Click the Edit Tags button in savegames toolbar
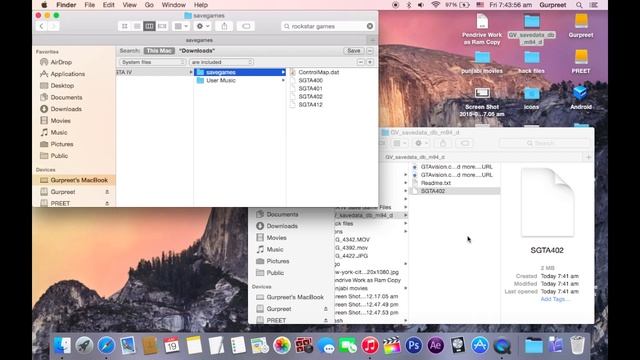This screenshot has width=640, height=360. (246, 26)
